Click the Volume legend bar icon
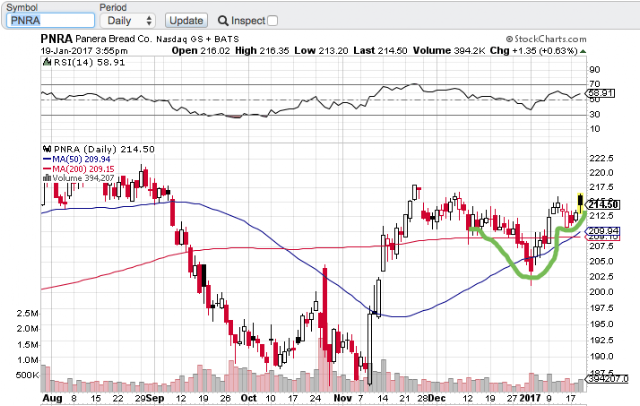The height and width of the screenshot is (406, 640). click(x=47, y=178)
